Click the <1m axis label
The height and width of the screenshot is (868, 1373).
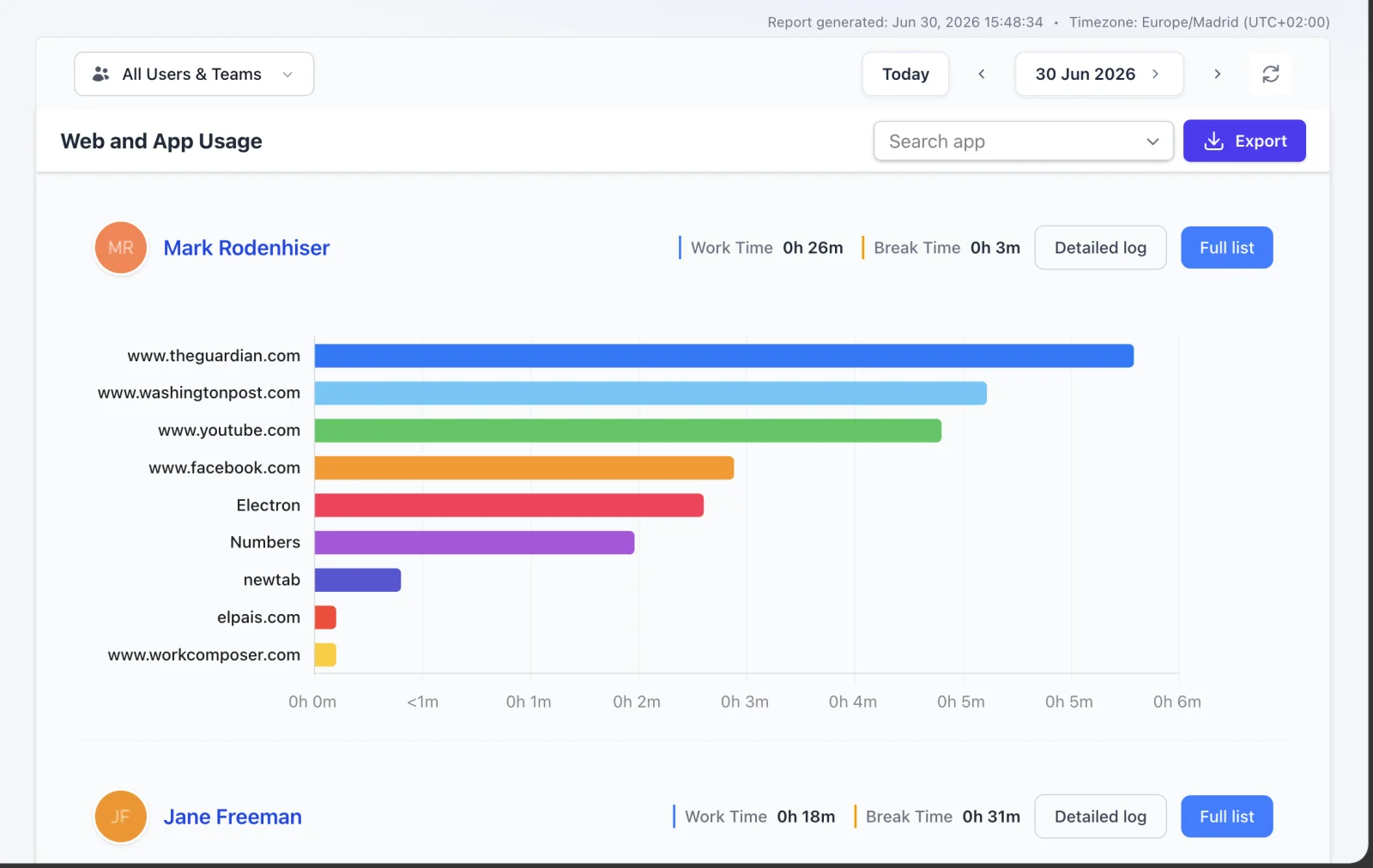click(x=422, y=702)
